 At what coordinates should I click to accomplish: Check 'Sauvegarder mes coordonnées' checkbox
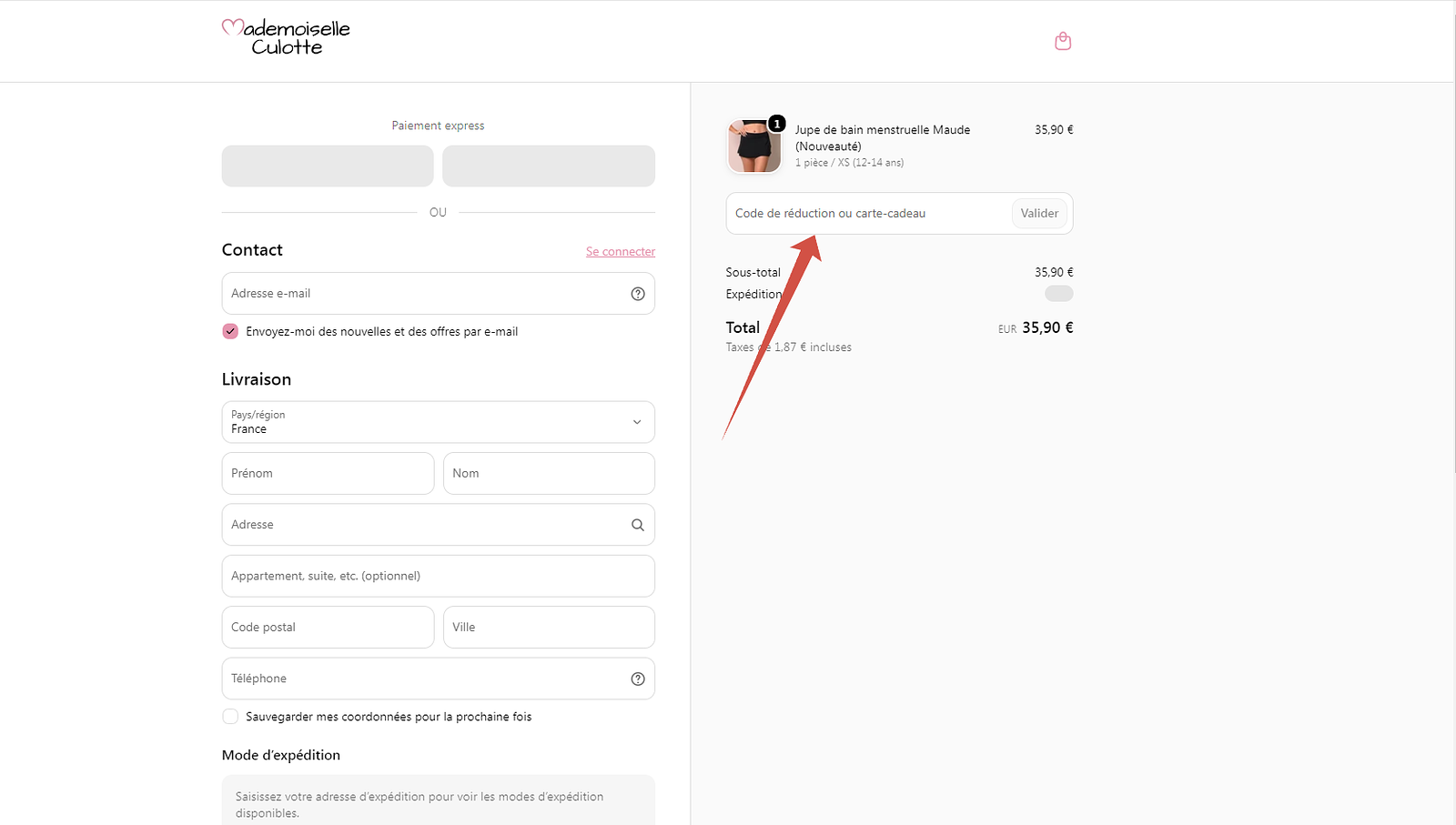pyautogui.click(x=230, y=717)
